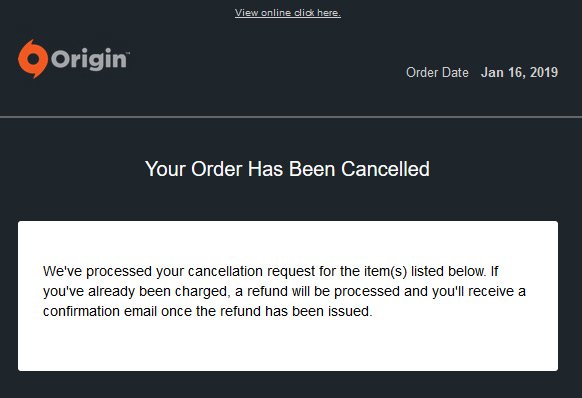Click the word 'Cancelled' in the heading
This screenshot has width=582, height=398.
[x=385, y=169]
